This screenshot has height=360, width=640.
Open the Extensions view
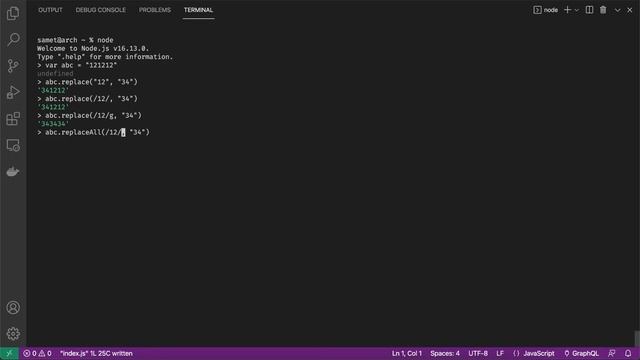point(13,119)
